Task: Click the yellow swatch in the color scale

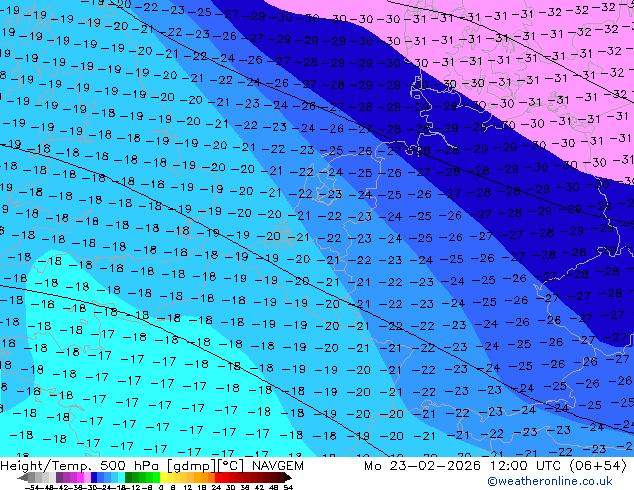Action: [x=163, y=477]
